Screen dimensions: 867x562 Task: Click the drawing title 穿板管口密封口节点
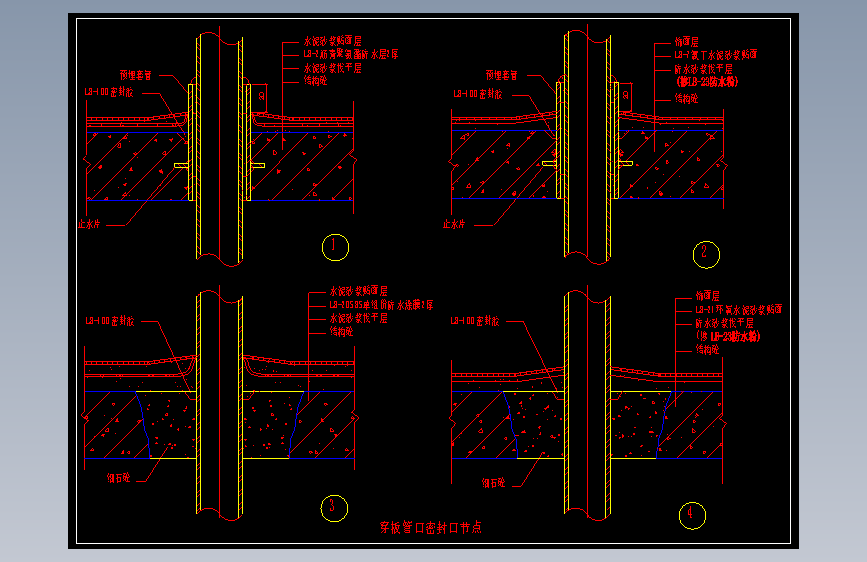431,527
